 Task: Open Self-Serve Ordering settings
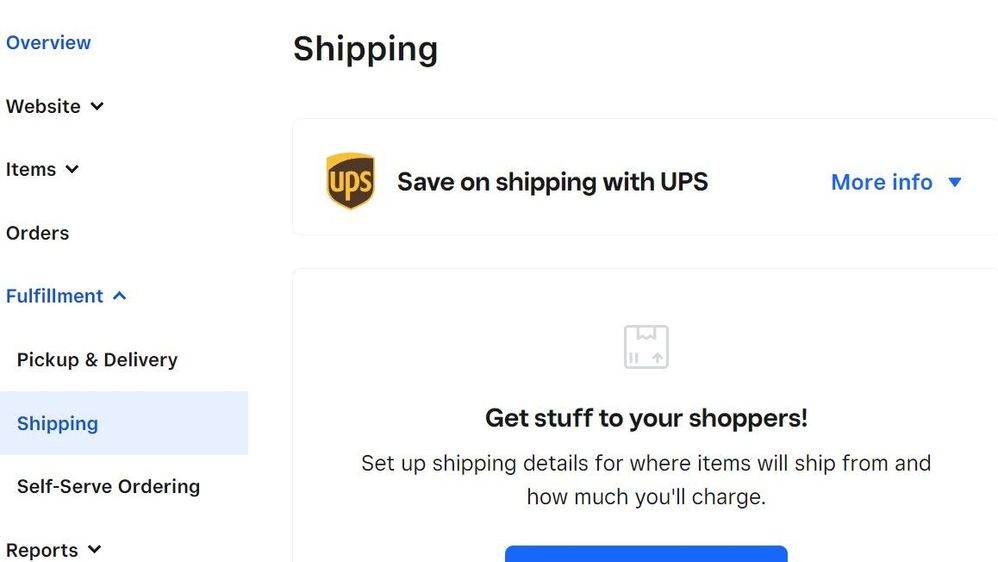pos(108,487)
